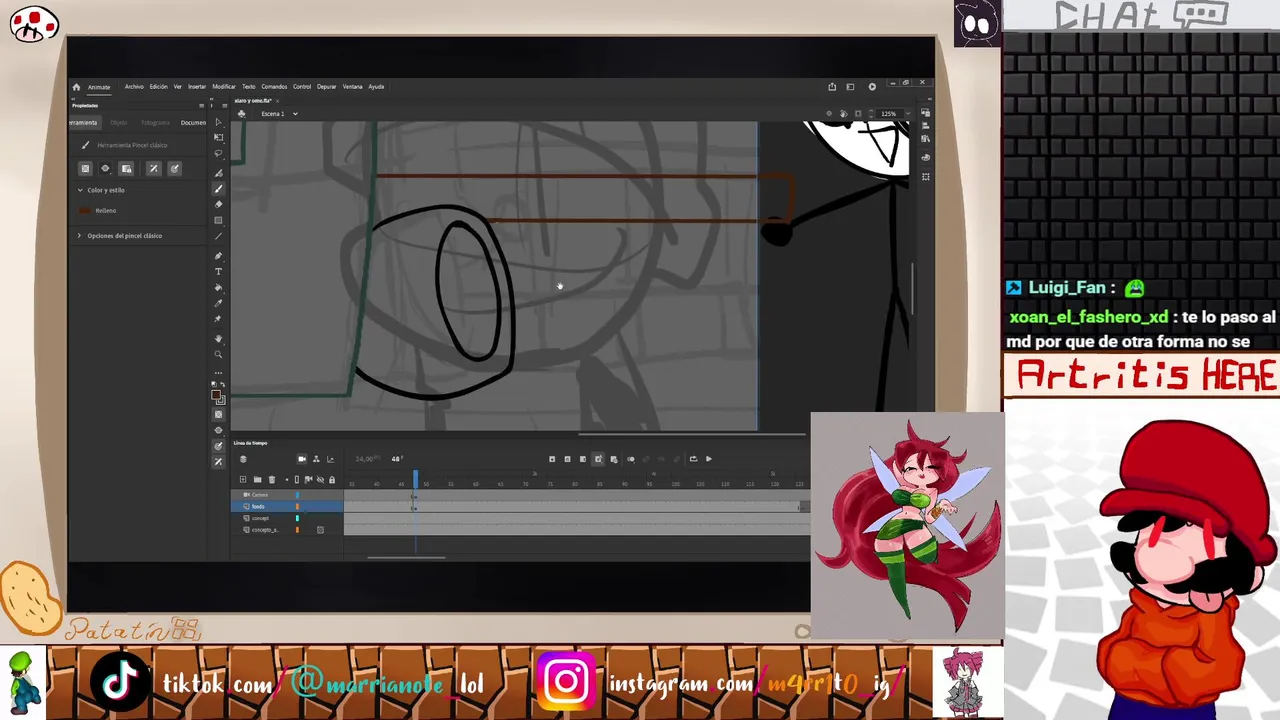Select the Pen tool

pyautogui.click(x=218, y=256)
